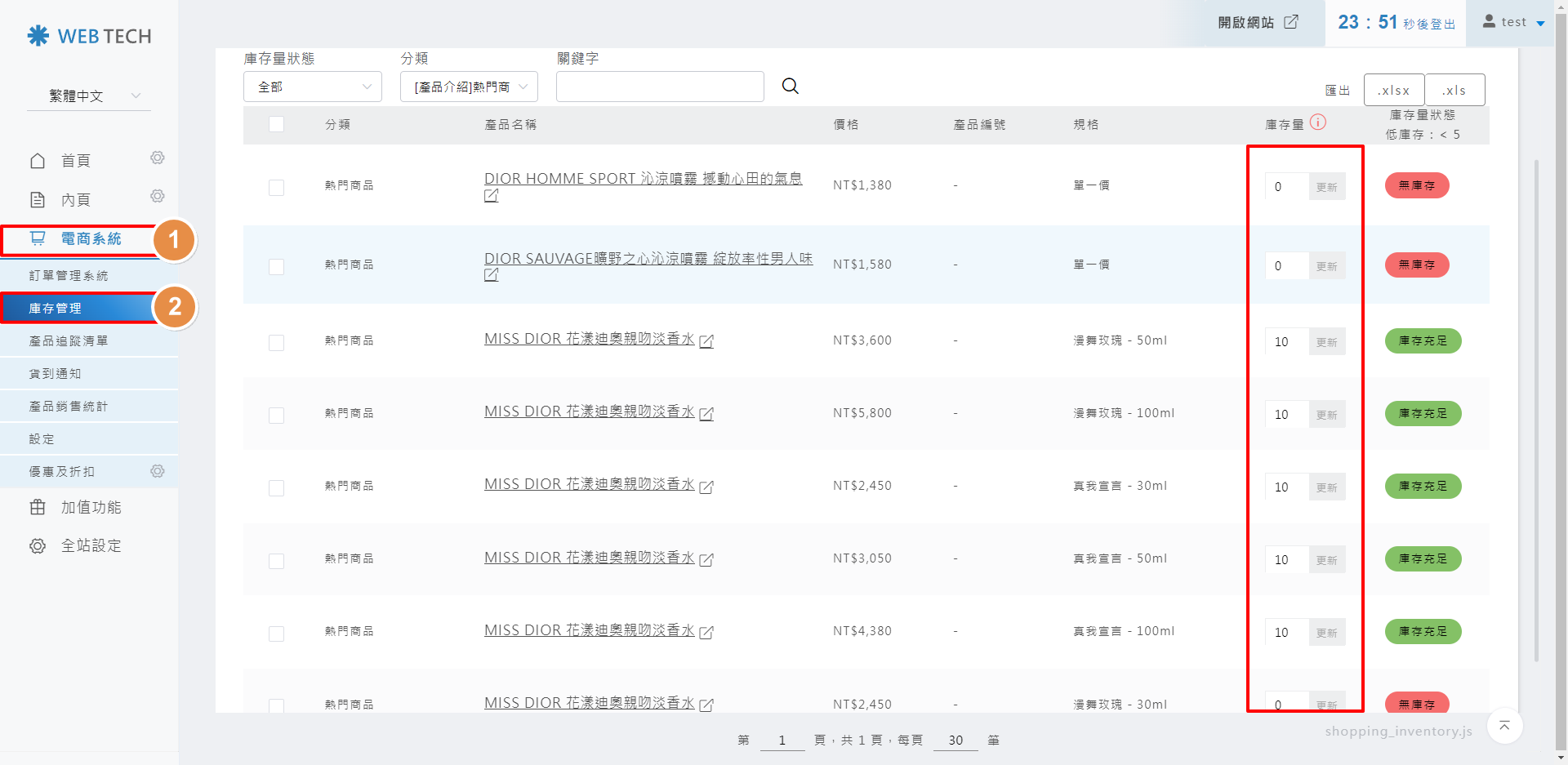The height and width of the screenshot is (765, 1568).
Task: Open 訂單管理系統 in the sidebar
Action: [x=69, y=276]
